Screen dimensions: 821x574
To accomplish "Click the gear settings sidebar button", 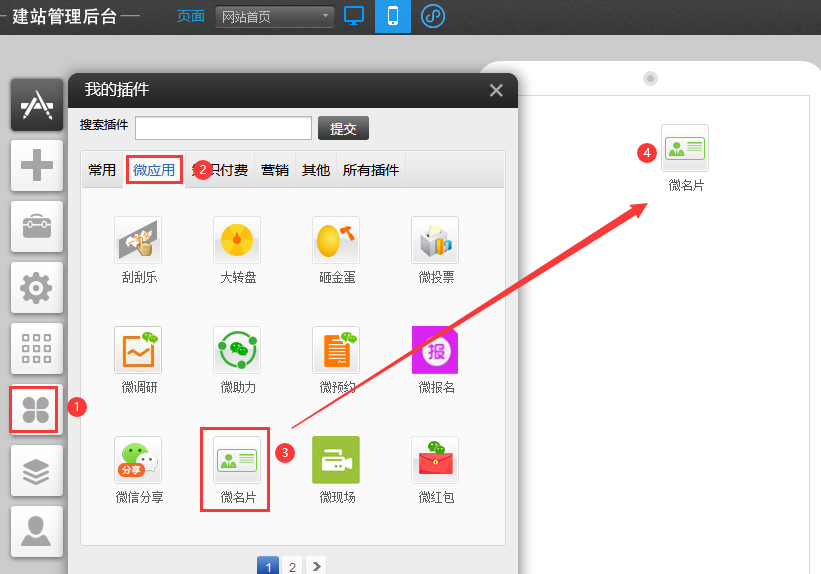I will [x=36, y=288].
